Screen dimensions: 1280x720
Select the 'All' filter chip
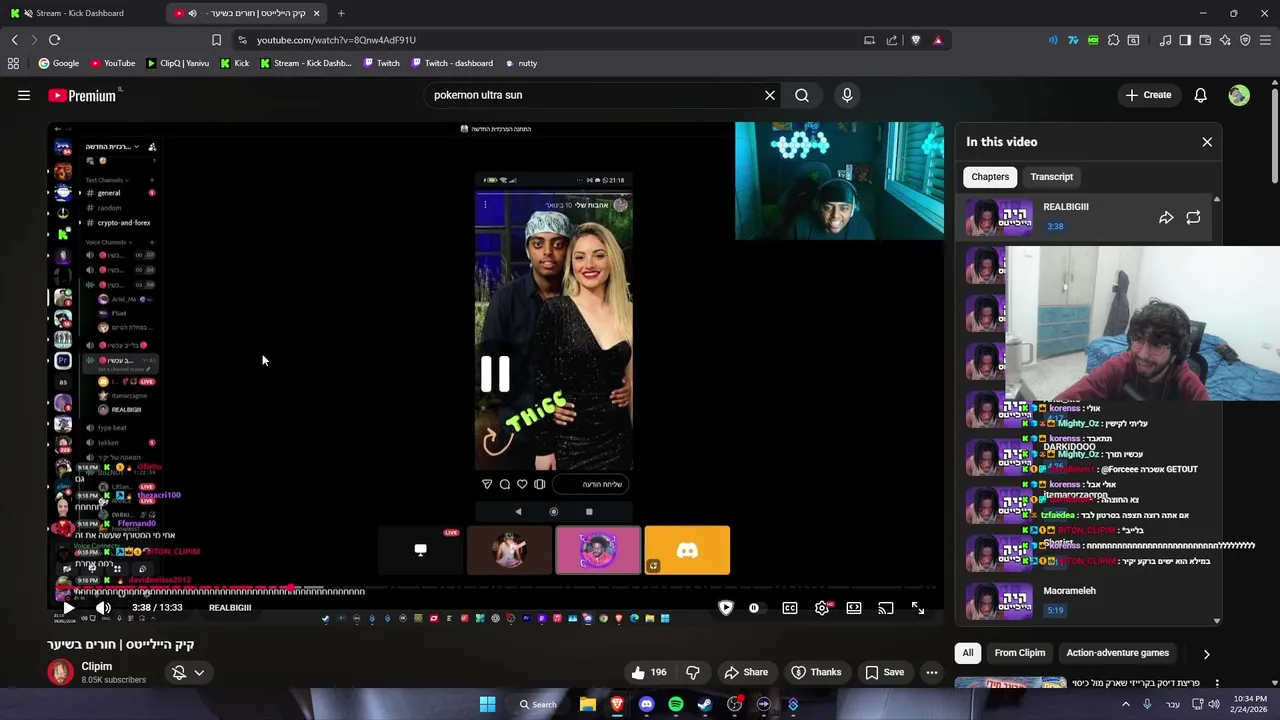[x=968, y=653]
